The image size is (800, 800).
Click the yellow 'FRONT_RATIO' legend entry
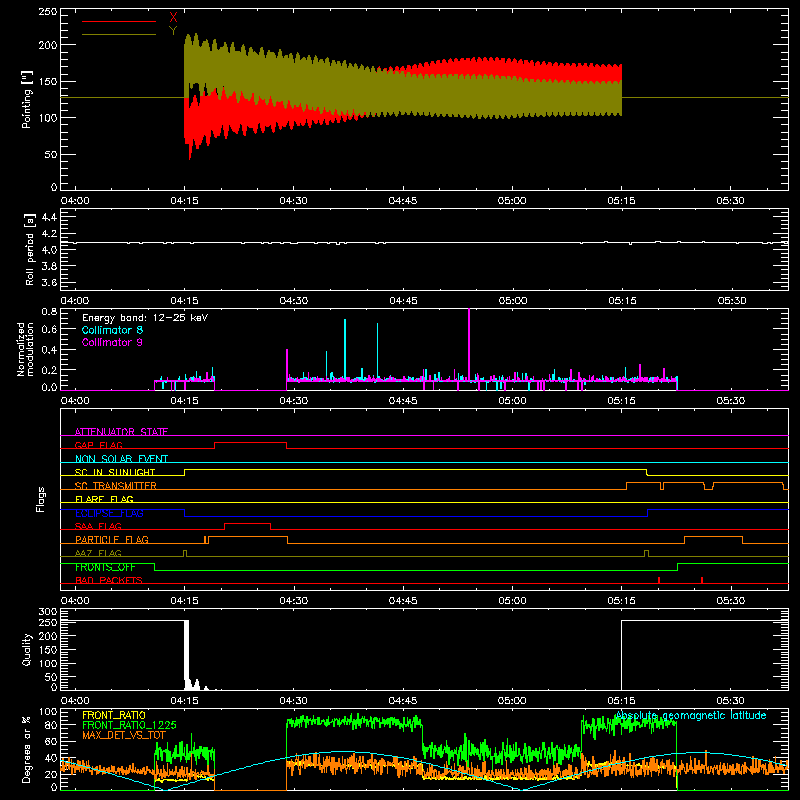click(x=114, y=715)
